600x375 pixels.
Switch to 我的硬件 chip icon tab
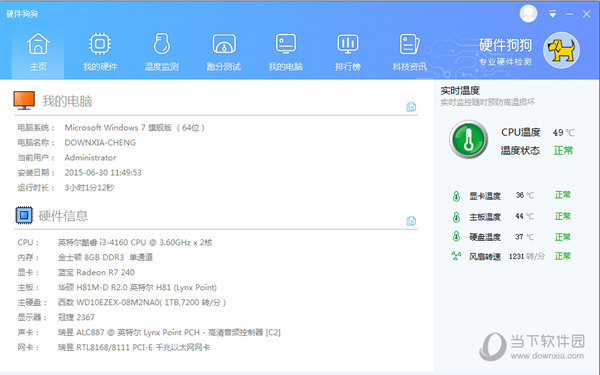tap(100, 52)
